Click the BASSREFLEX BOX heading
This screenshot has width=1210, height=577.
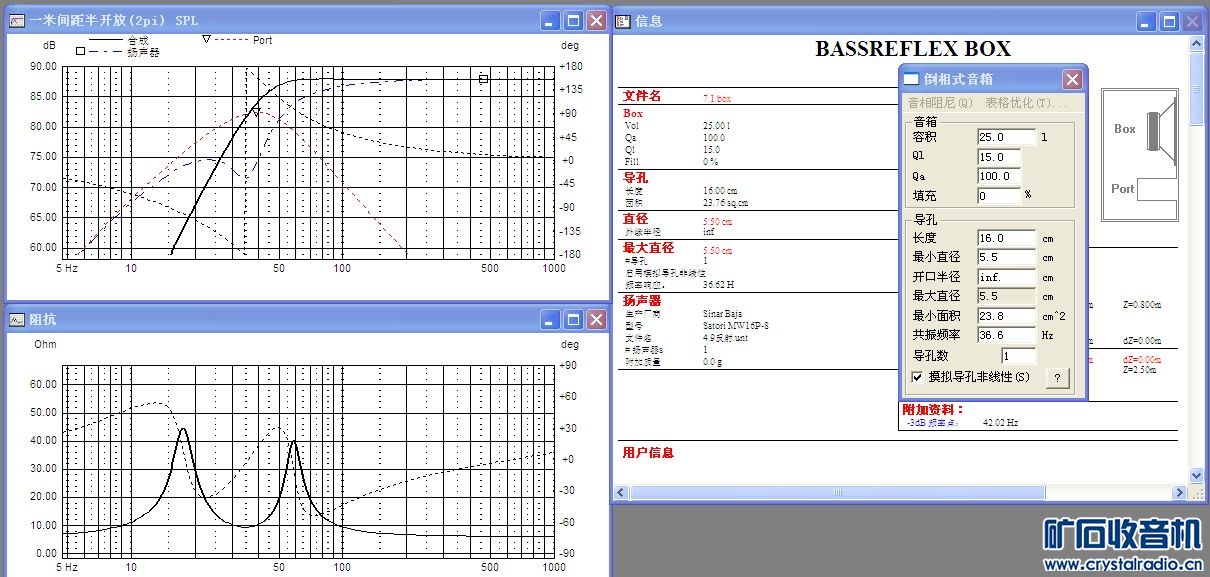(913, 48)
